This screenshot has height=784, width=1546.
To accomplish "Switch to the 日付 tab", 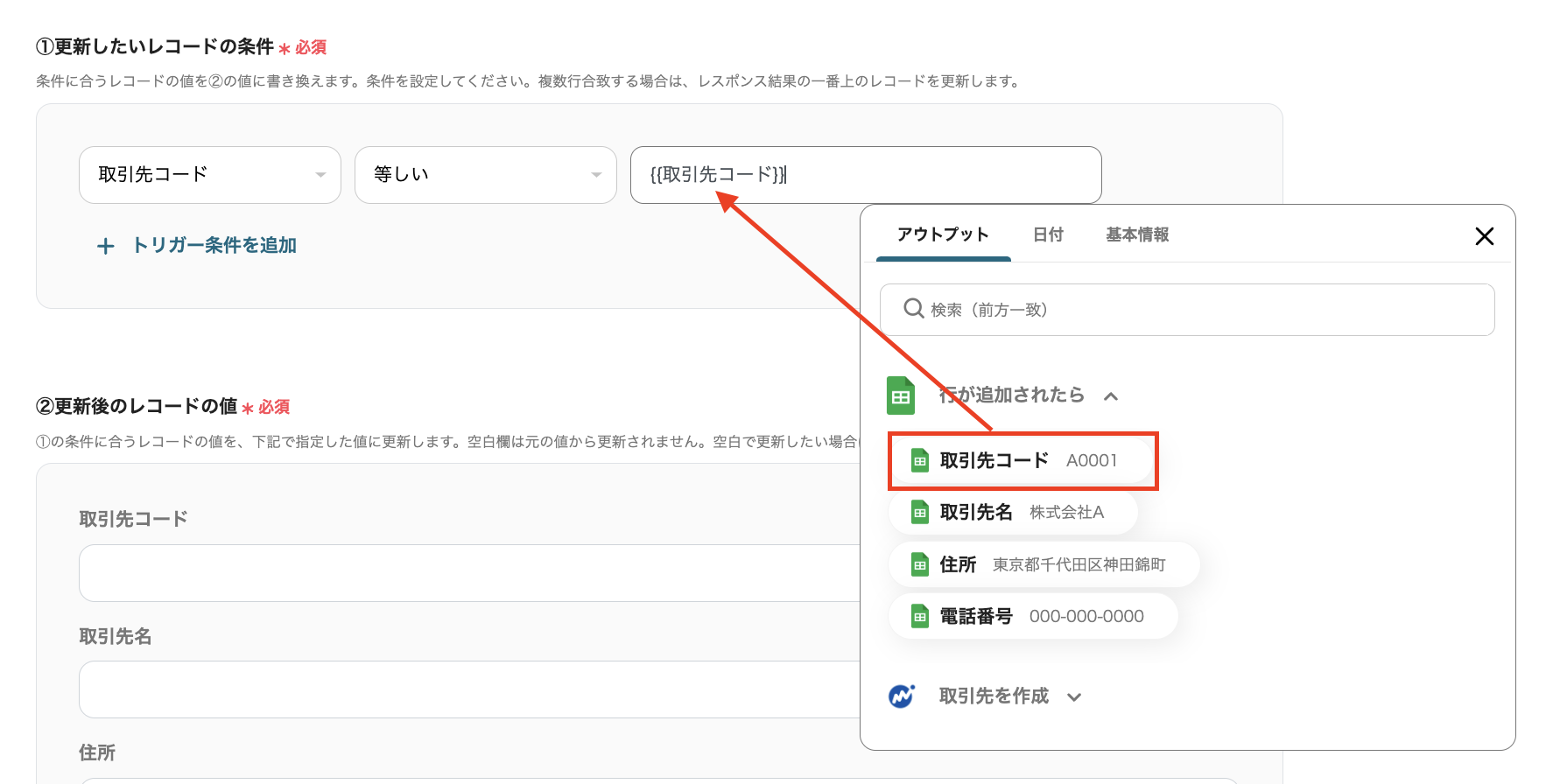I will click(x=1048, y=234).
